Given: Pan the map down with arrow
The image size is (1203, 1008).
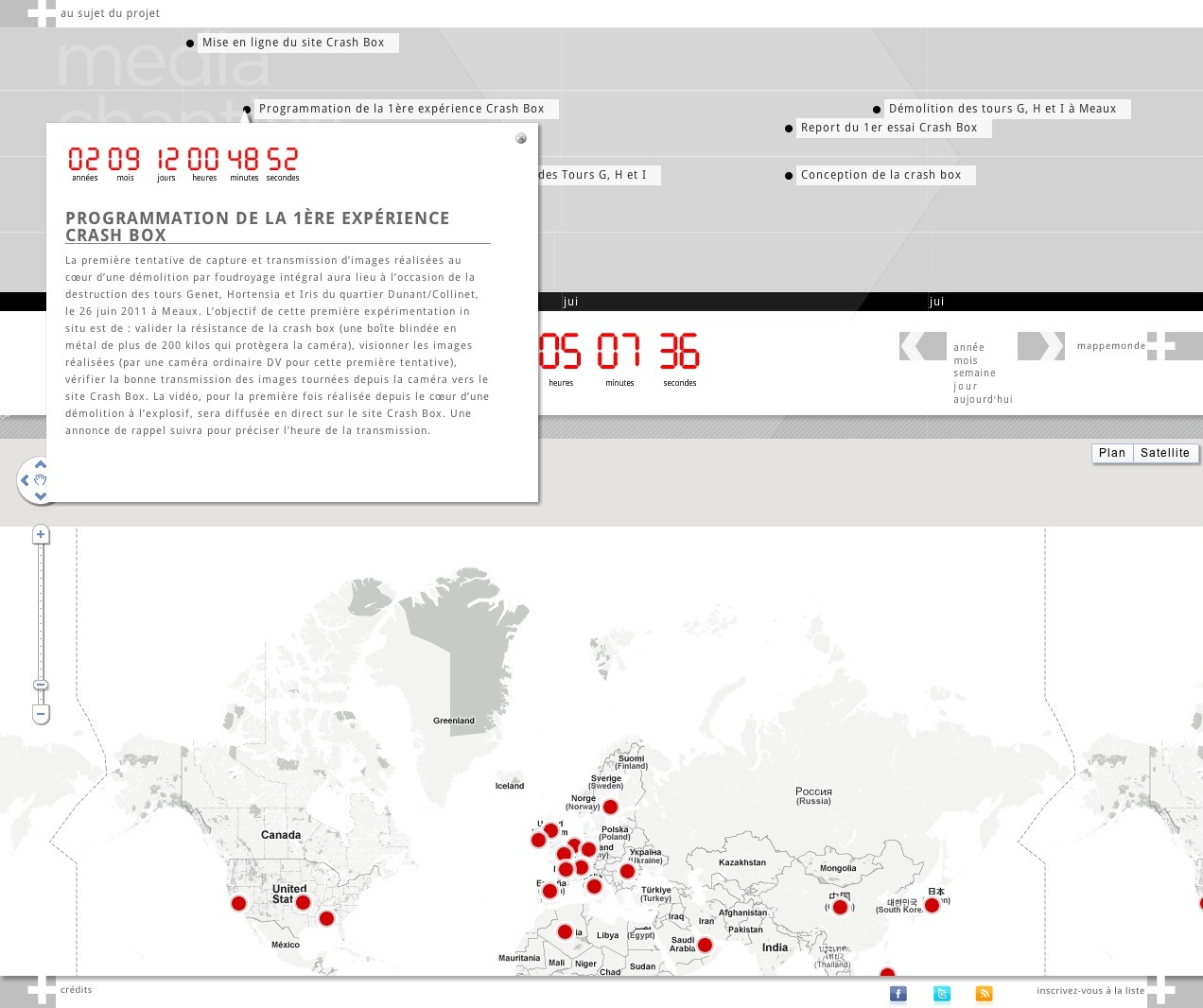Looking at the screenshot, I should click(41, 495).
